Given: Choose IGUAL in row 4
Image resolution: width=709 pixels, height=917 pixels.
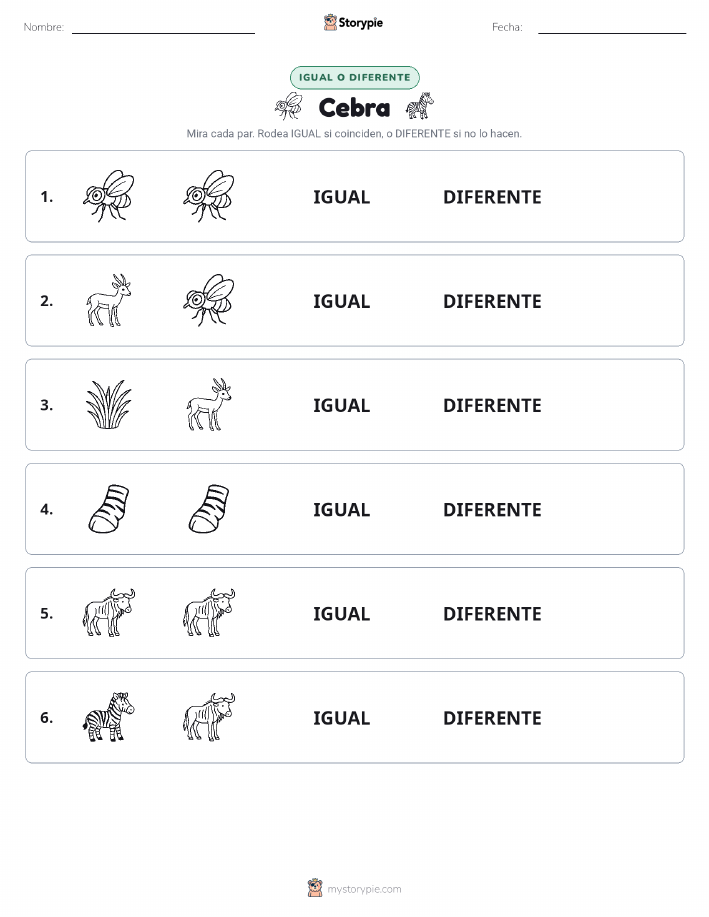Looking at the screenshot, I should [342, 509].
